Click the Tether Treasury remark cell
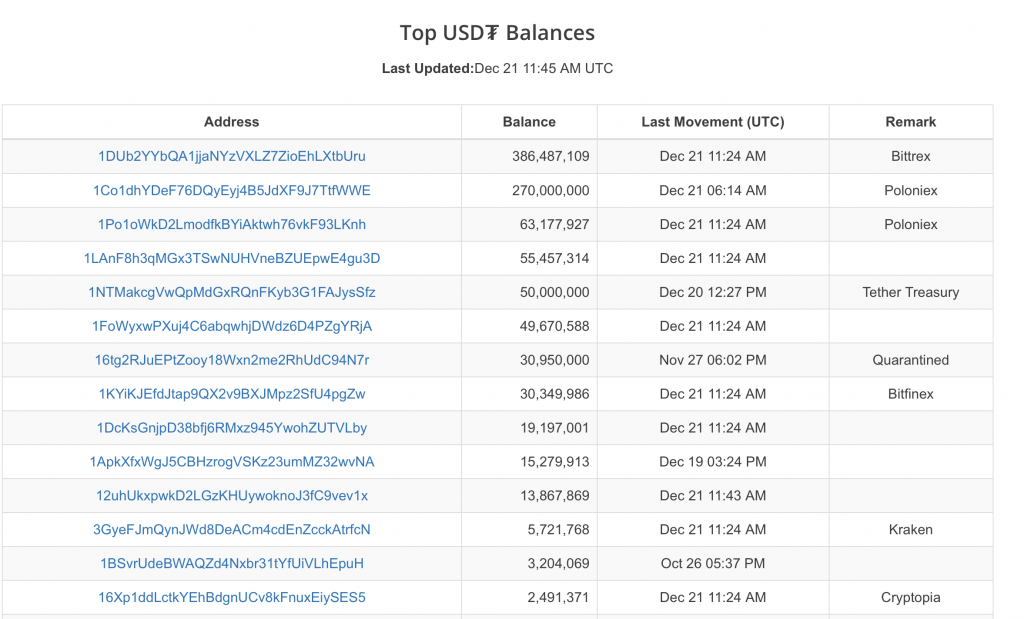The height and width of the screenshot is (619, 1024). [910, 292]
